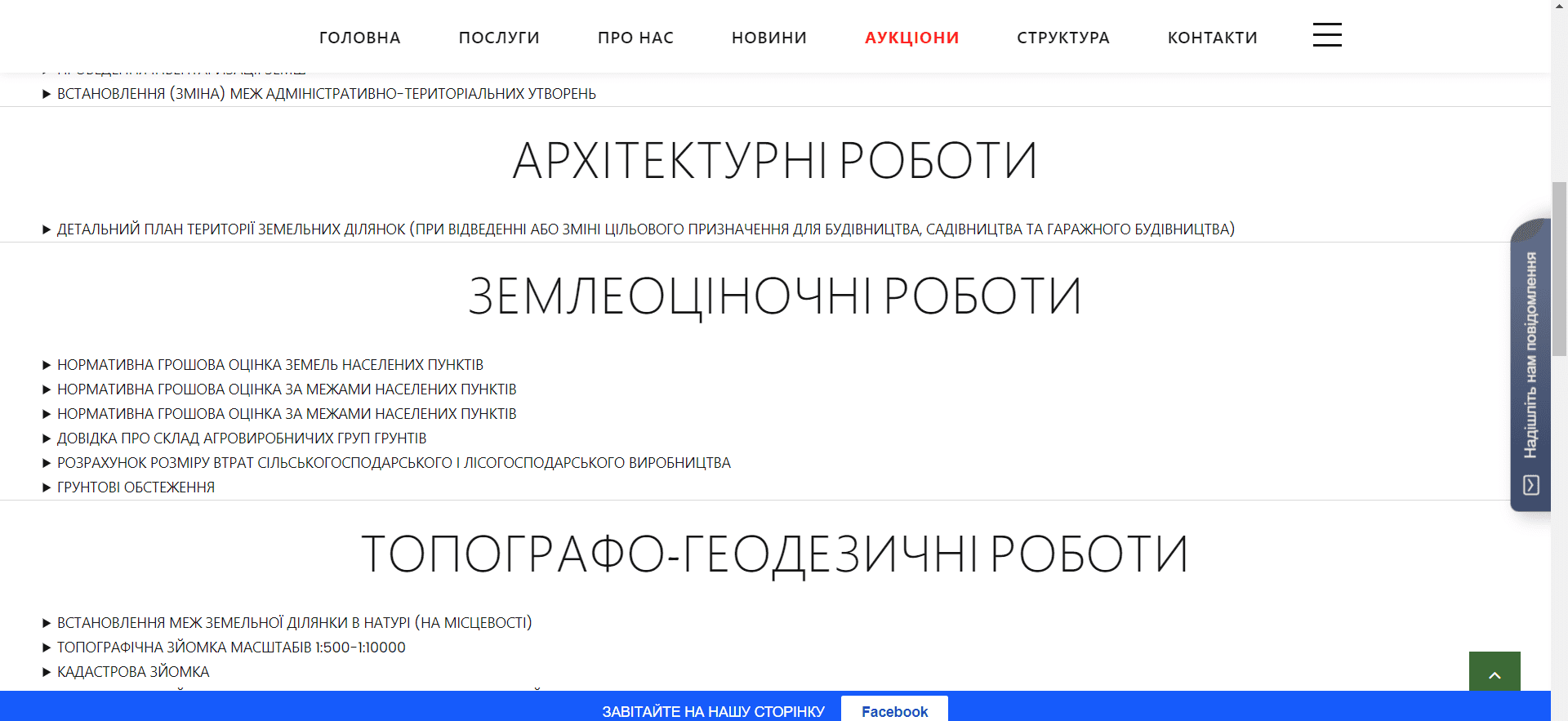Expand 'ДОВІДКА ПРО СКЛАД АГРОВИРОБНИЧИХ ГРУП ГРУНТІВ'
The width and height of the screenshot is (1568, 721).
[242, 438]
